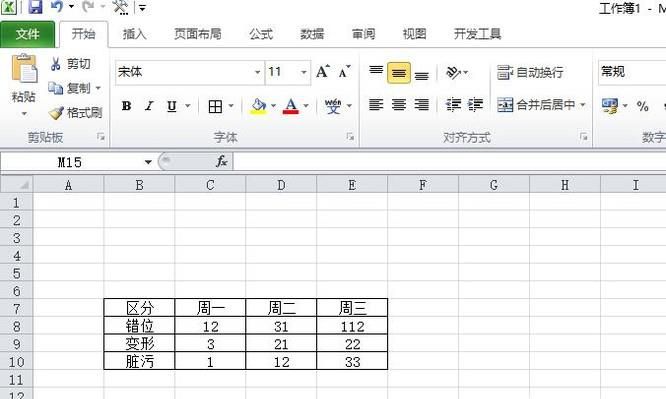
Task: Open the 视图 (View) tab
Action: [x=415, y=34]
